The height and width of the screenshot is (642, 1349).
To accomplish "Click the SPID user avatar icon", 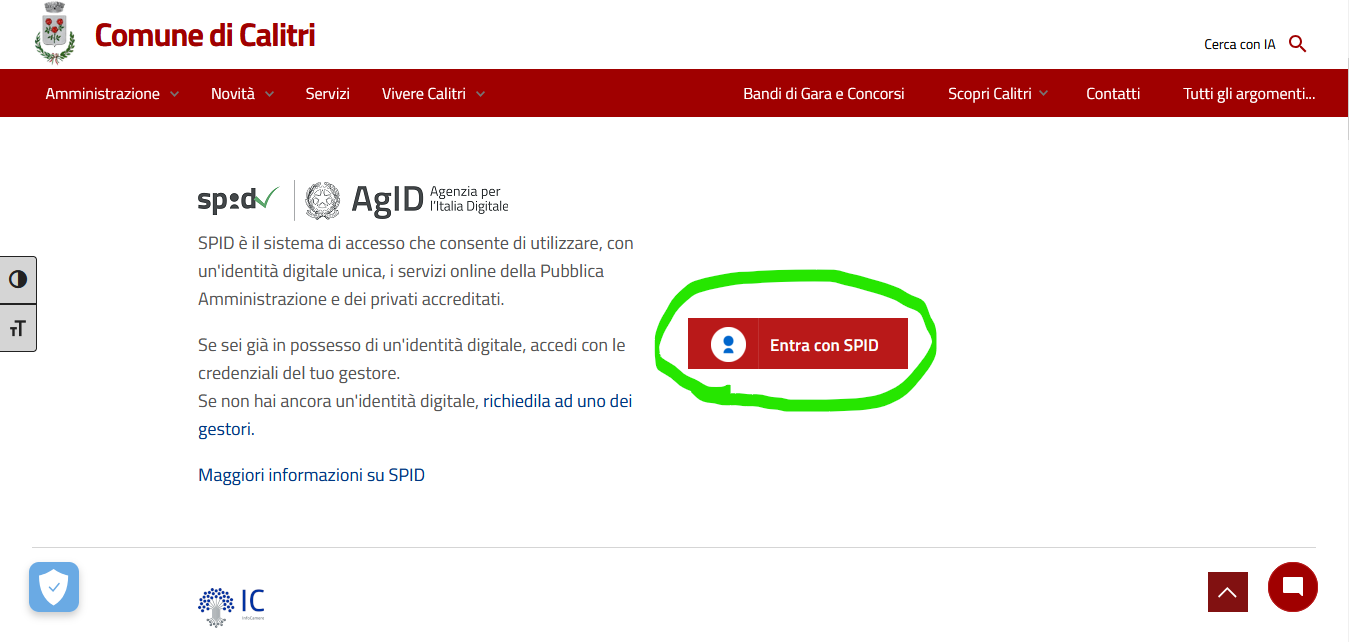I will (728, 345).
